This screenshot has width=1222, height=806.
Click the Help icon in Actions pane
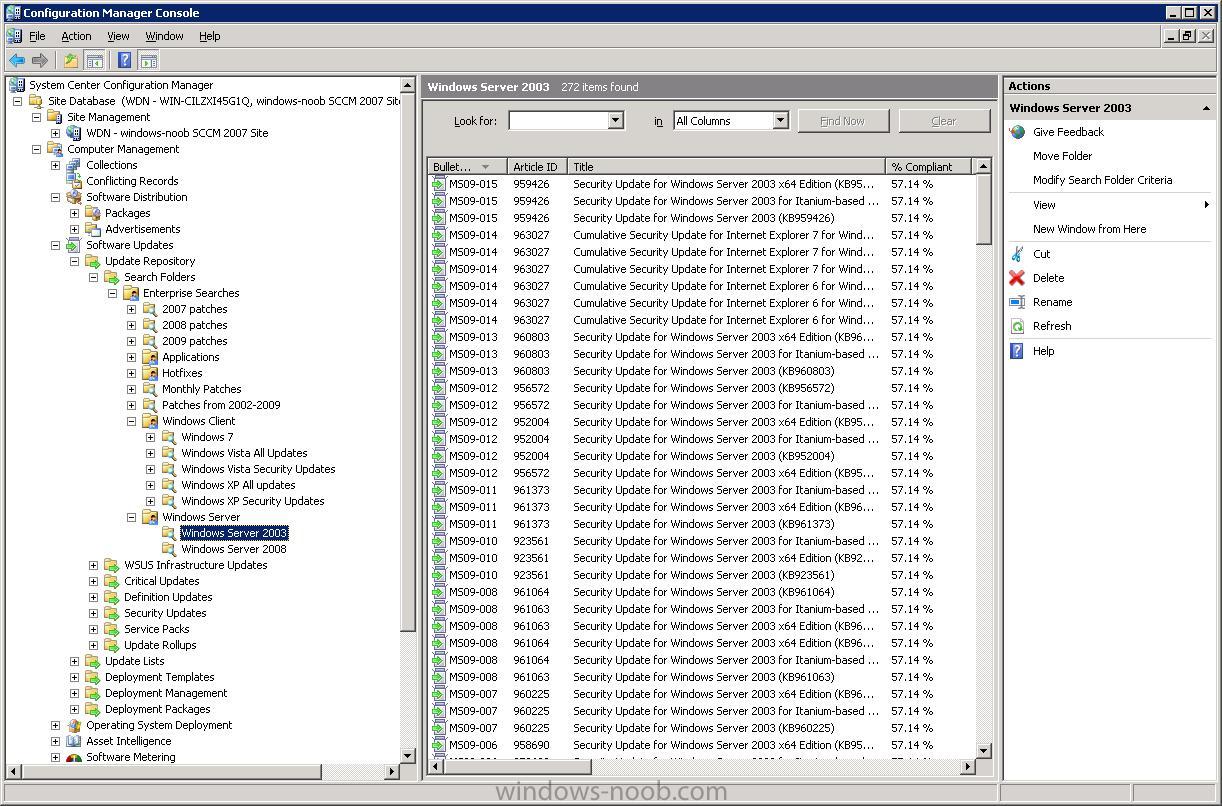[1017, 351]
